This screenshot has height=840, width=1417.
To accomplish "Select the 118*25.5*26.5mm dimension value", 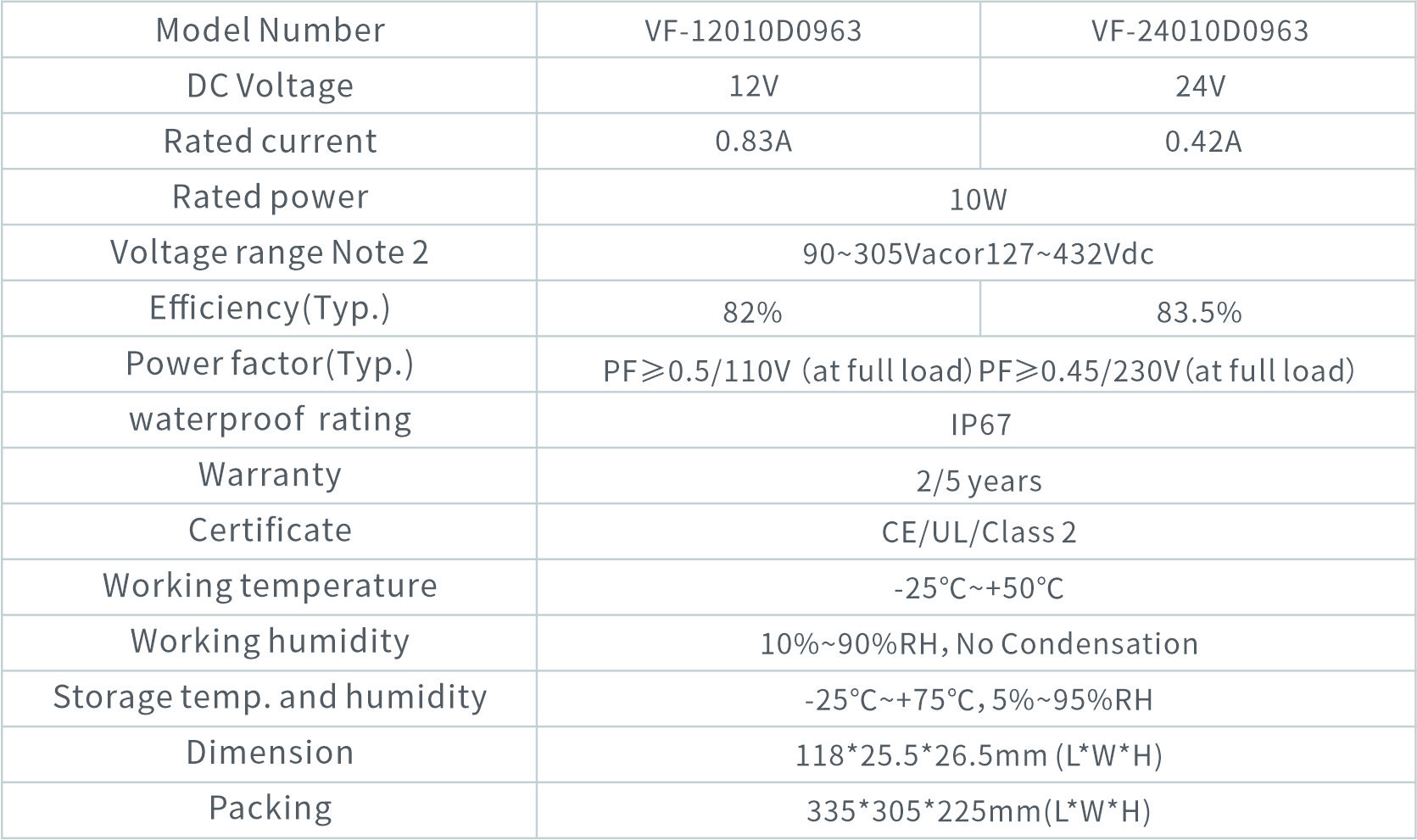I will tap(978, 755).
